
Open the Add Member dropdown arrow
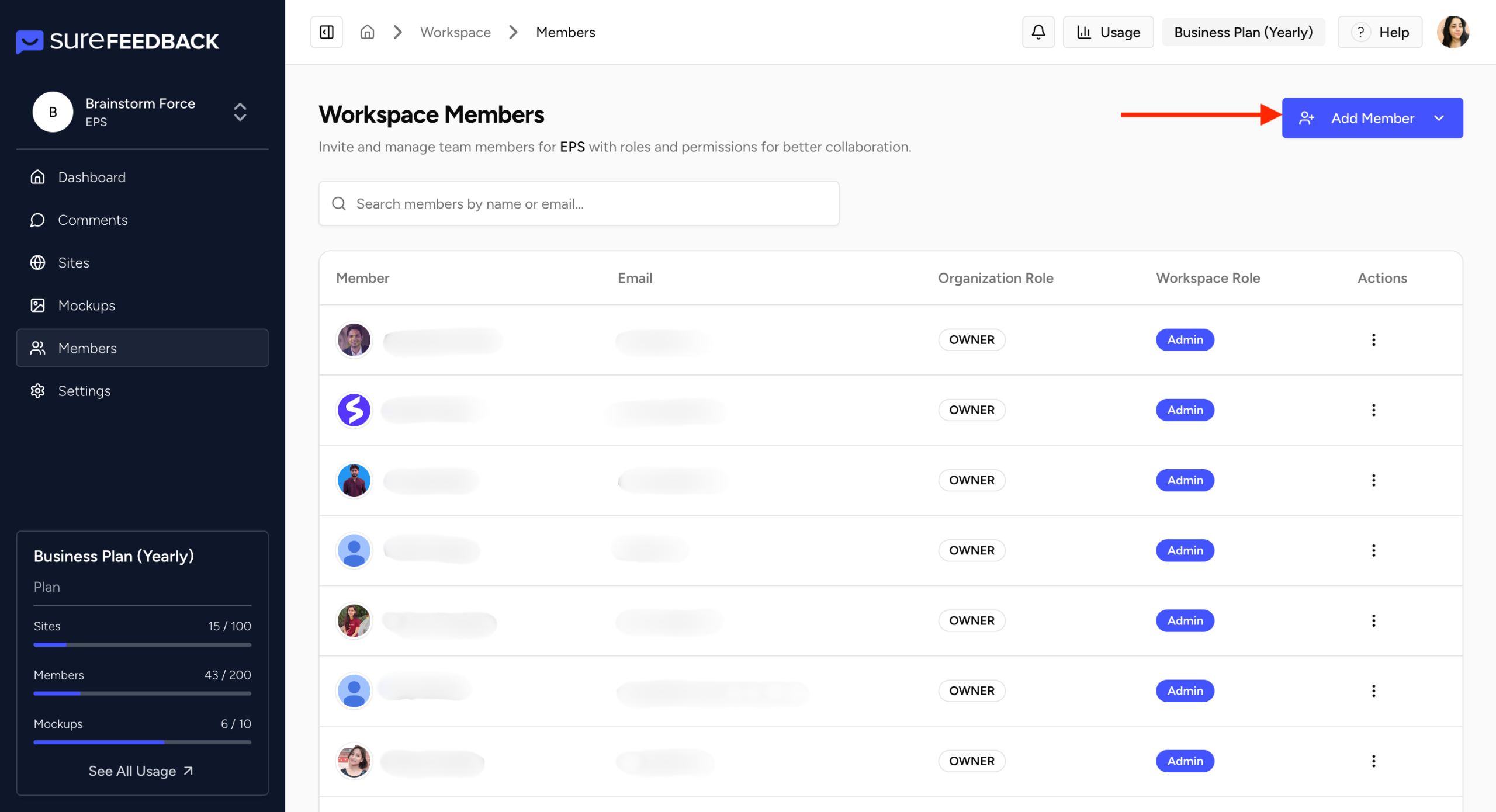[x=1439, y=118]
